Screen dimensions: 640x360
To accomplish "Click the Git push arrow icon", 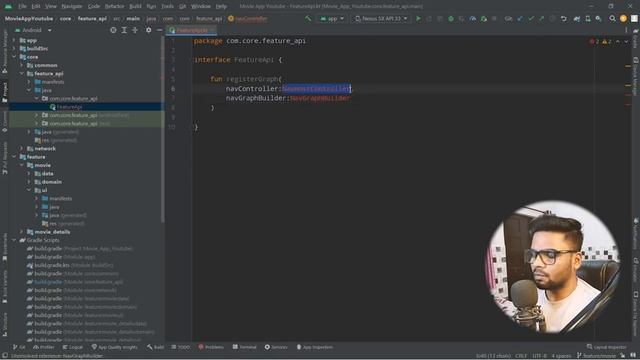I will click(x=541, y=18).
